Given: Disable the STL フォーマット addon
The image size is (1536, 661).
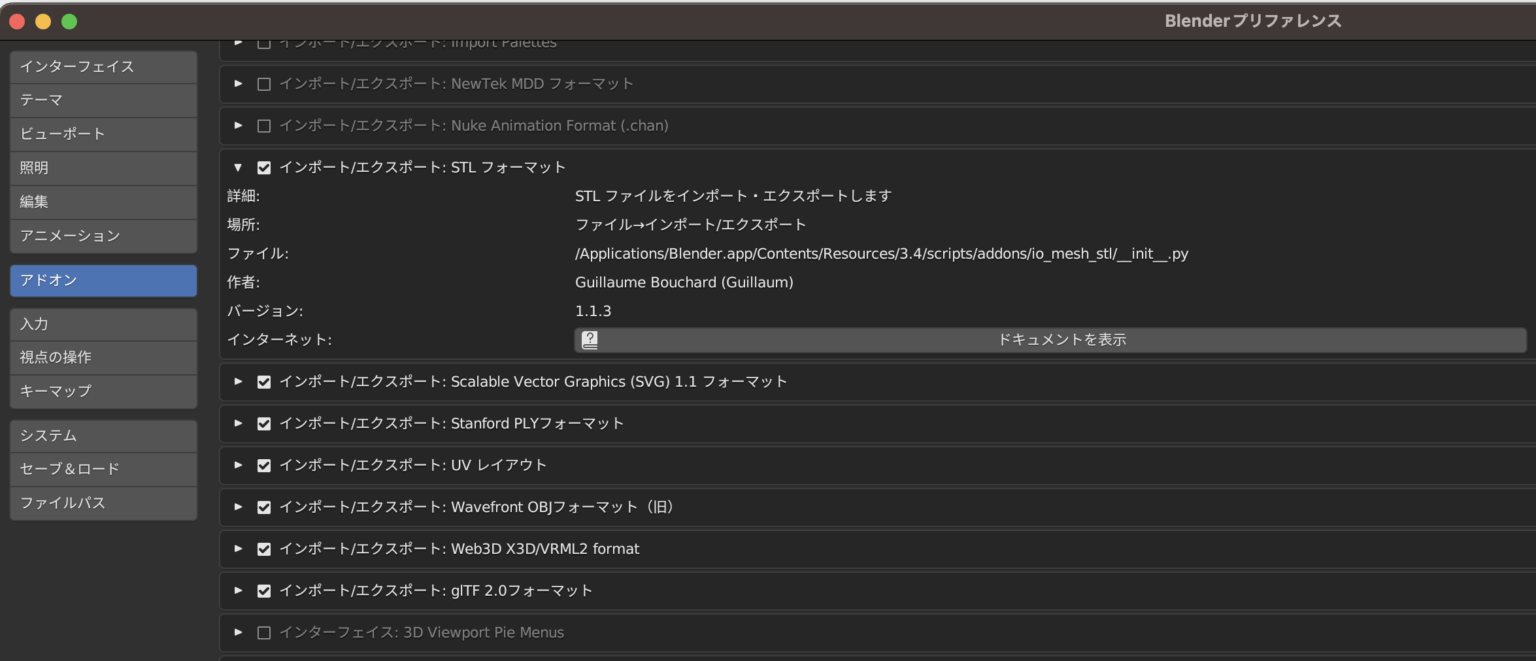Looking at the screenshot, I should coord(264,168).
